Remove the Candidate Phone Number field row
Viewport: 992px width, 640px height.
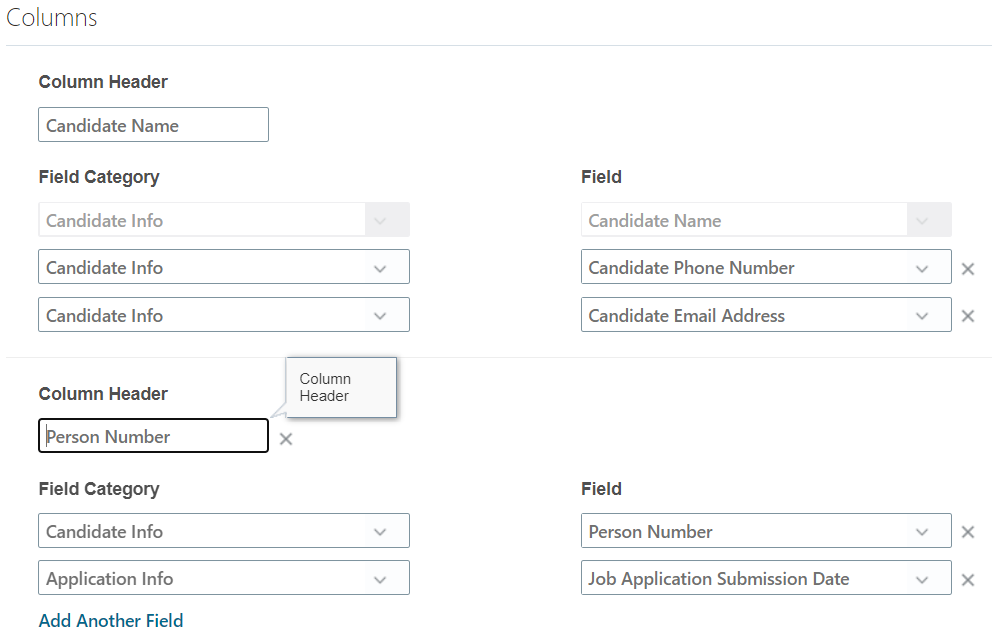click(967, 268)
